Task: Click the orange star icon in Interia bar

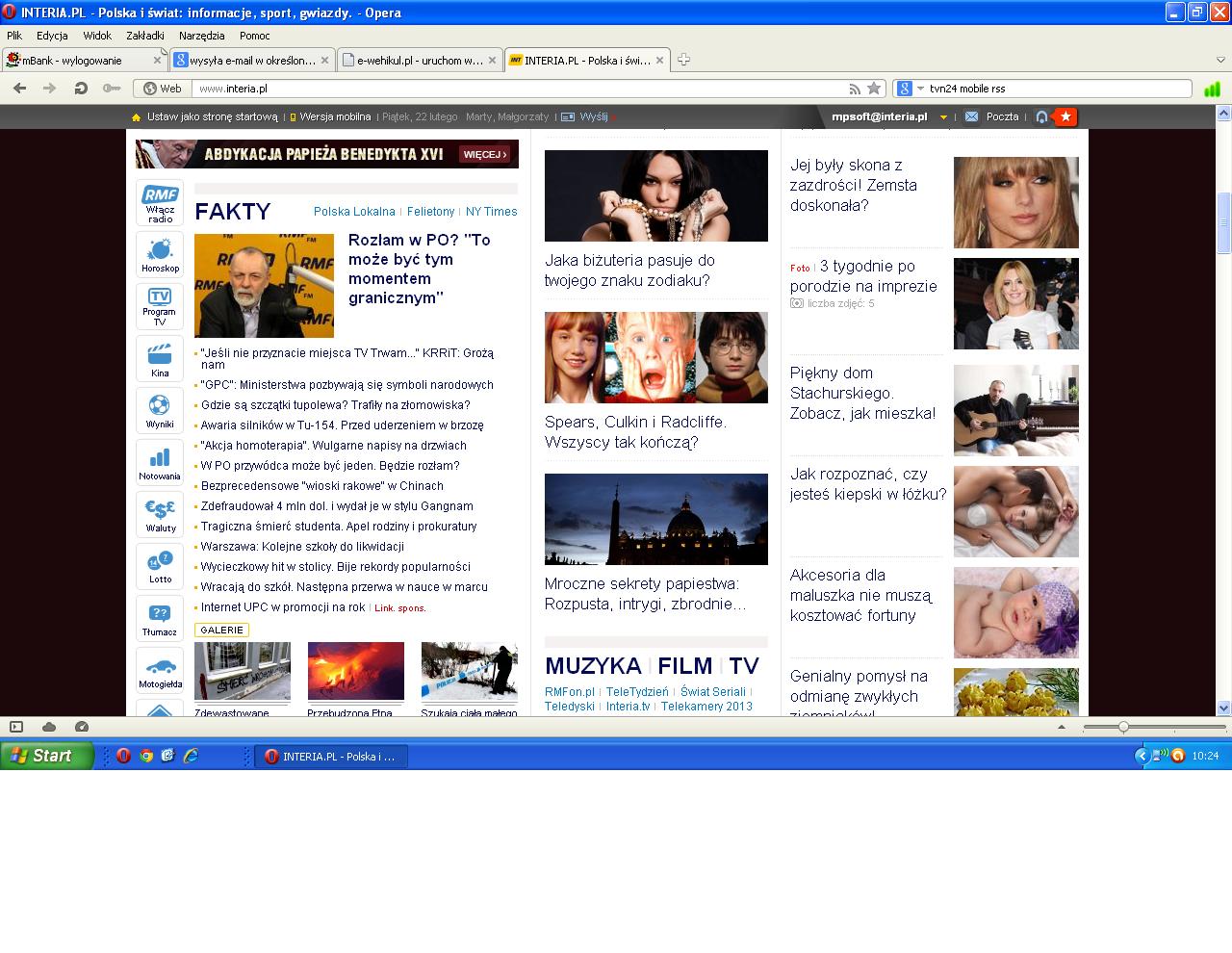Action: [1065, 116]
